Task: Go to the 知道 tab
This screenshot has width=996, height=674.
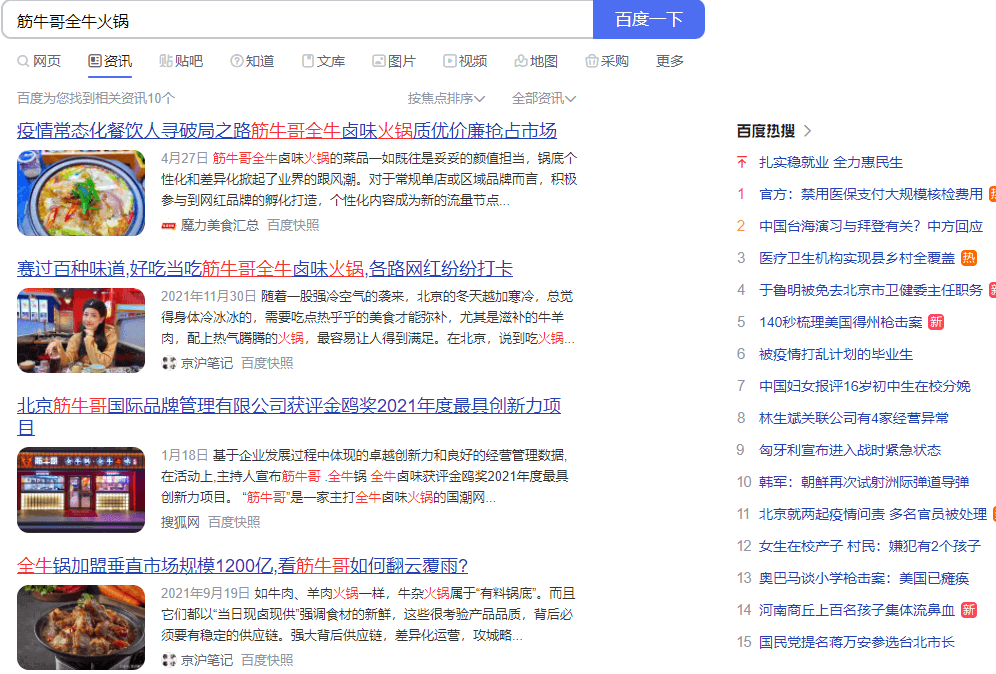Action: 260,61
